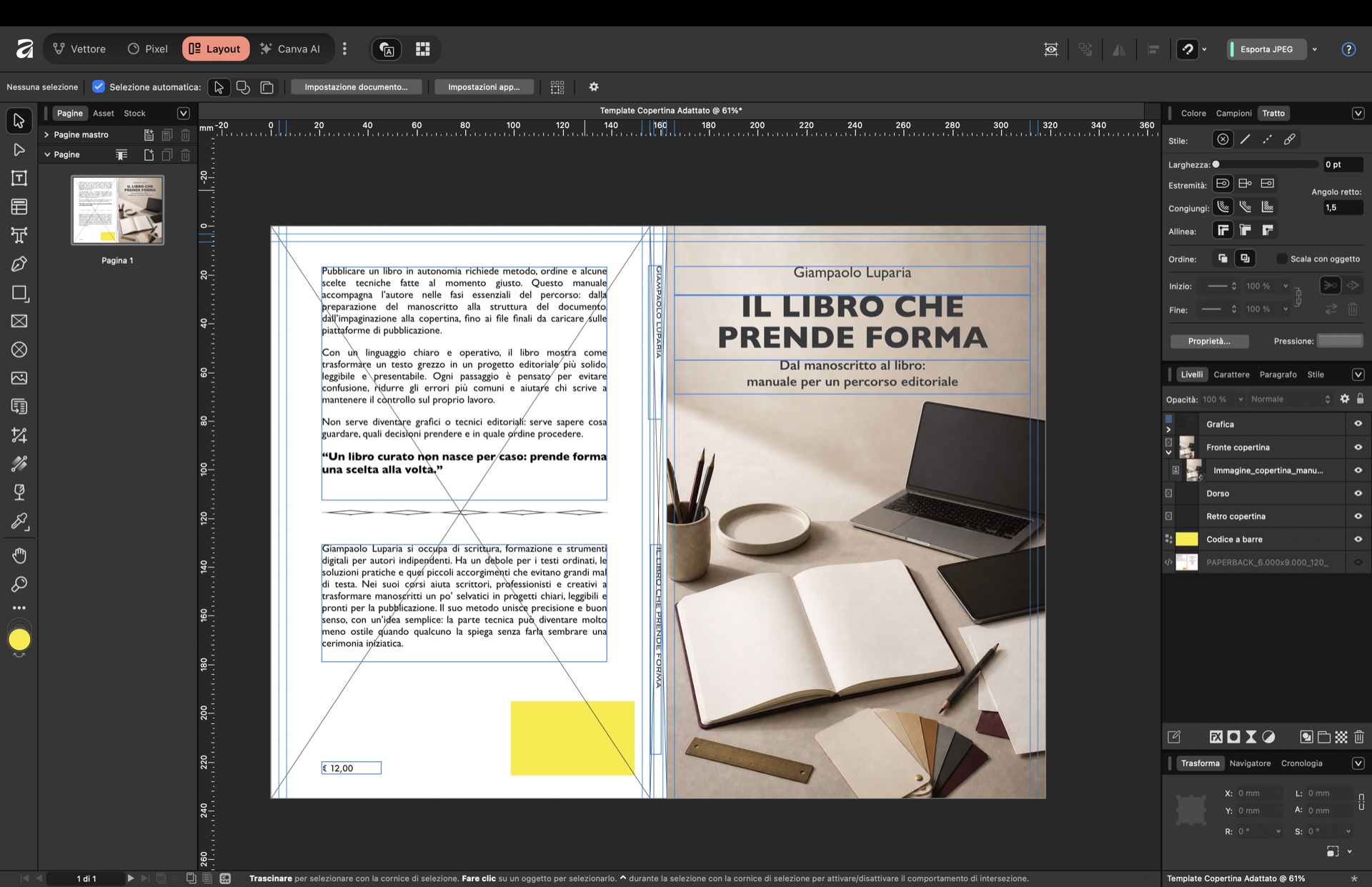Switch to the Pixel studio
The height and width of the screenshot is (887, 1372).
pos(148,49)
